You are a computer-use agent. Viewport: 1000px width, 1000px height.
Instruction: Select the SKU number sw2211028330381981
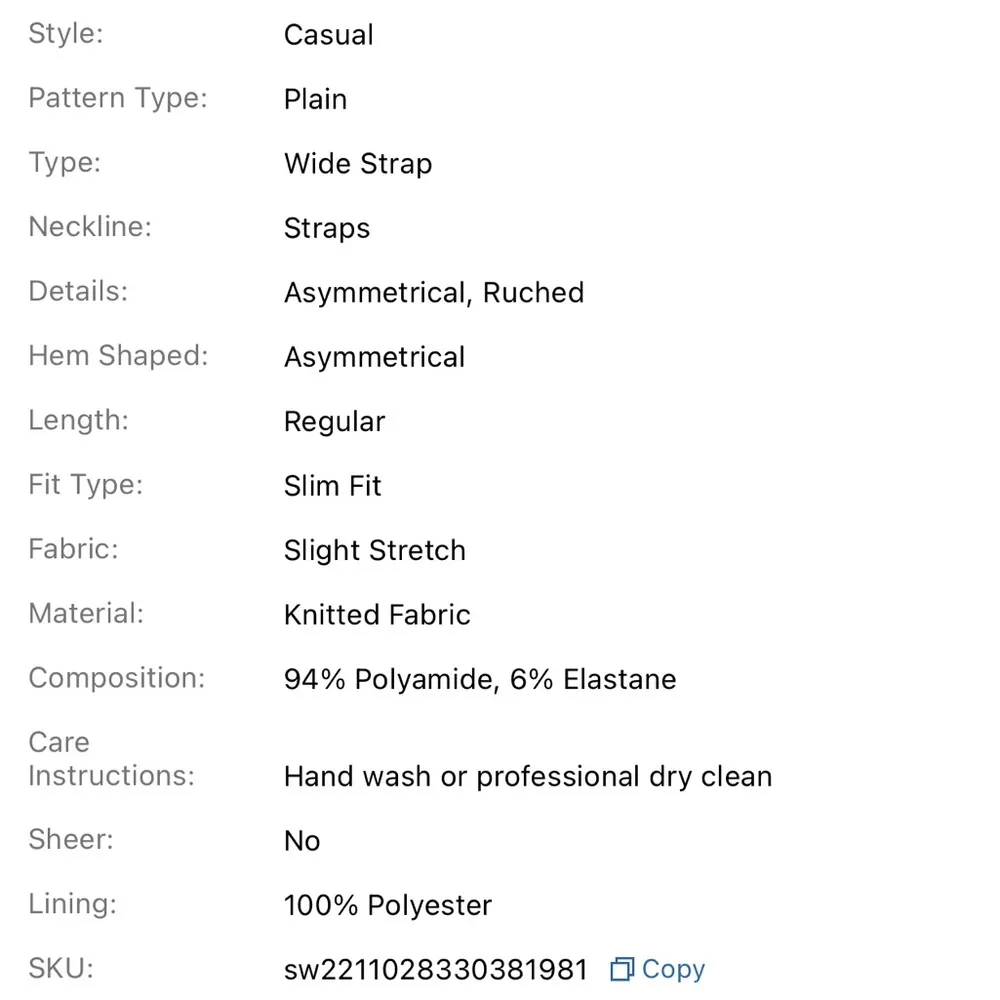point(435,970)
